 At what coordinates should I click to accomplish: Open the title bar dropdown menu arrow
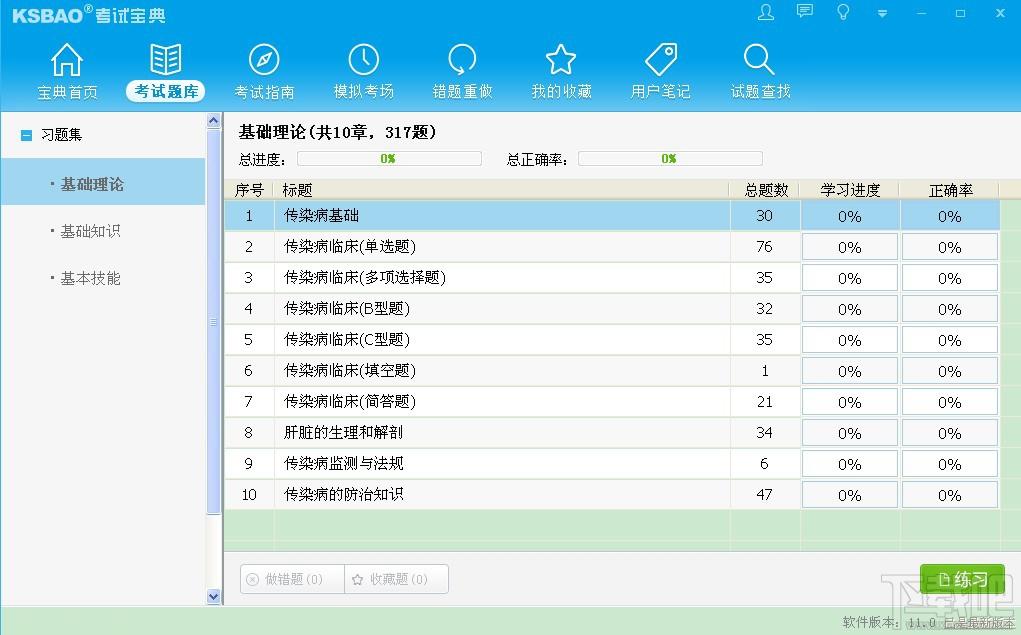(882, 13)
